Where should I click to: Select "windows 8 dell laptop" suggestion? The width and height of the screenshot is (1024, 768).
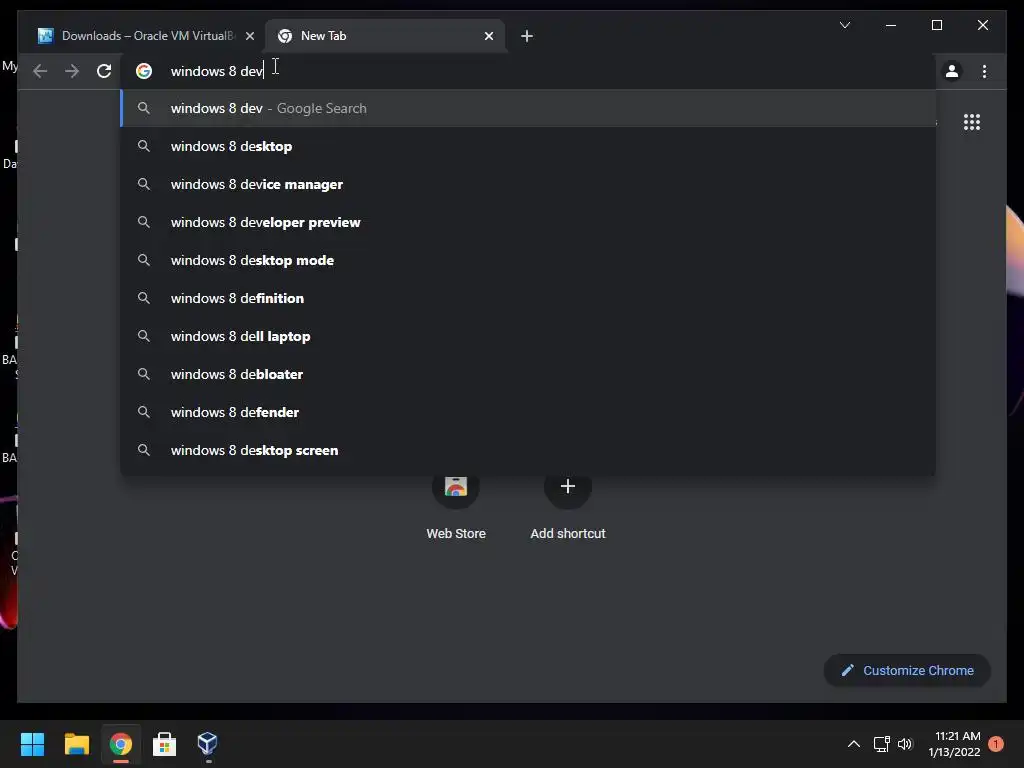pos(528,336)
